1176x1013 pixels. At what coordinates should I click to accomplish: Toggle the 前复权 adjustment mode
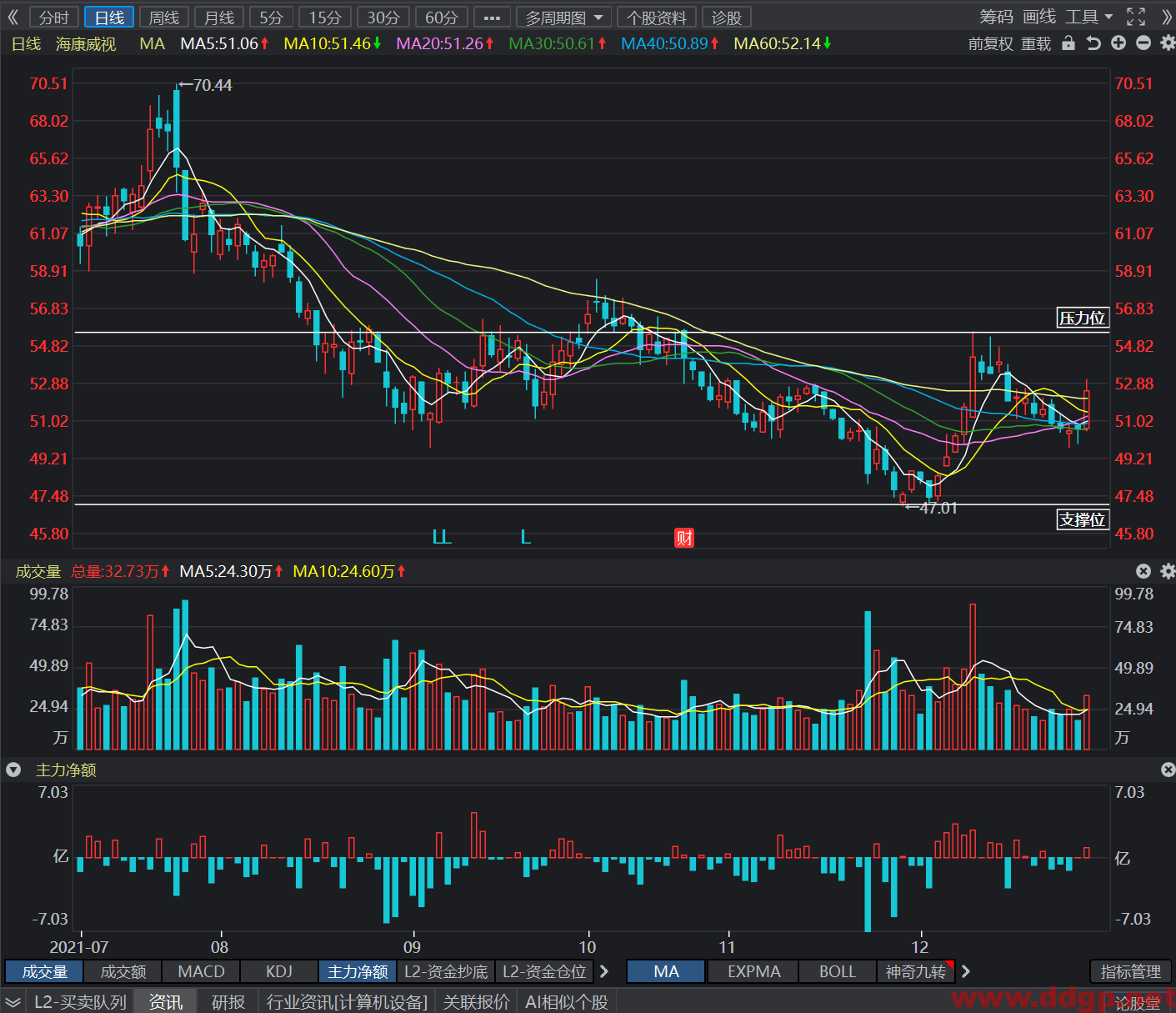[990, 43]
